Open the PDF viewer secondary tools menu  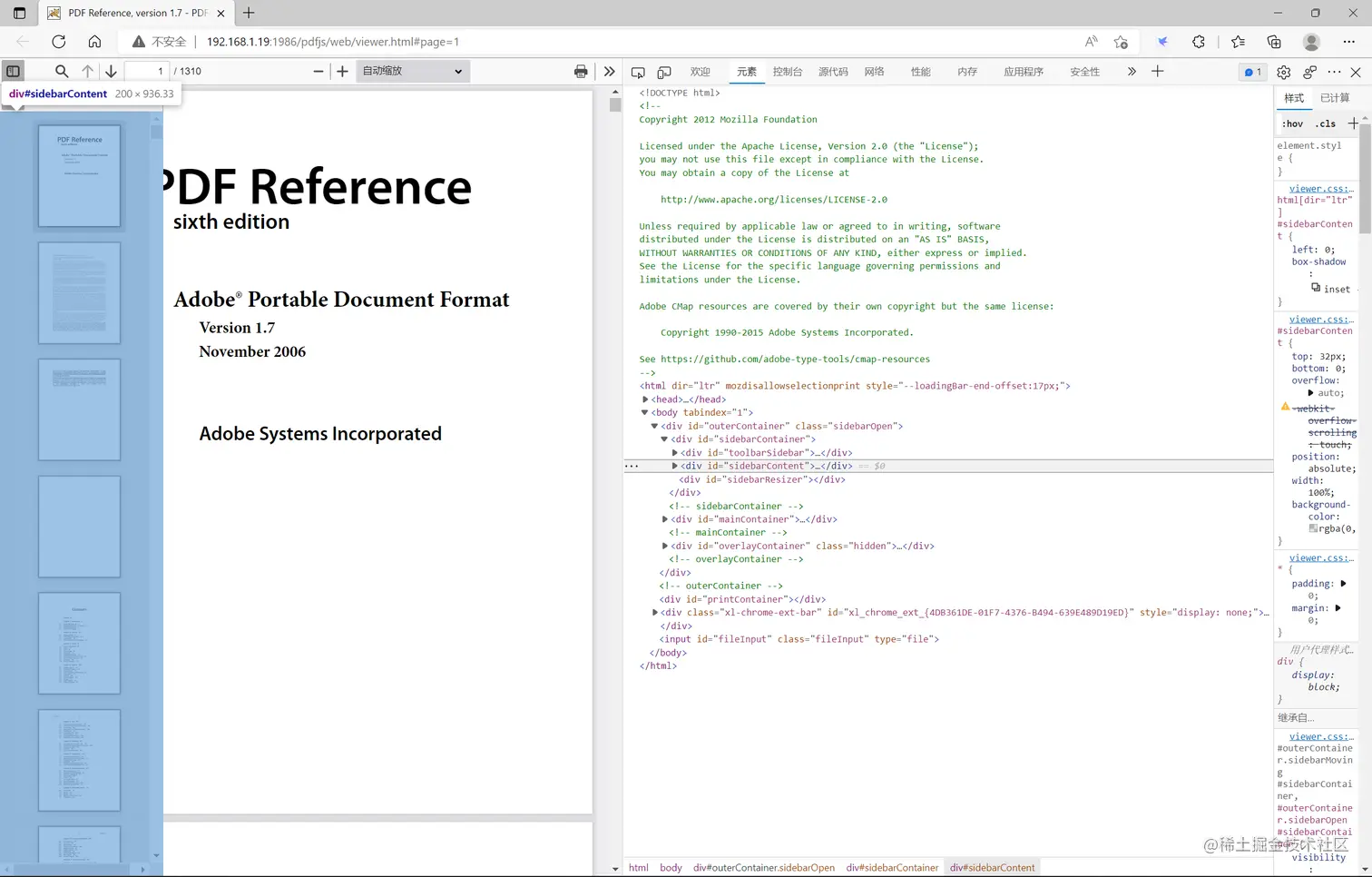609,71
